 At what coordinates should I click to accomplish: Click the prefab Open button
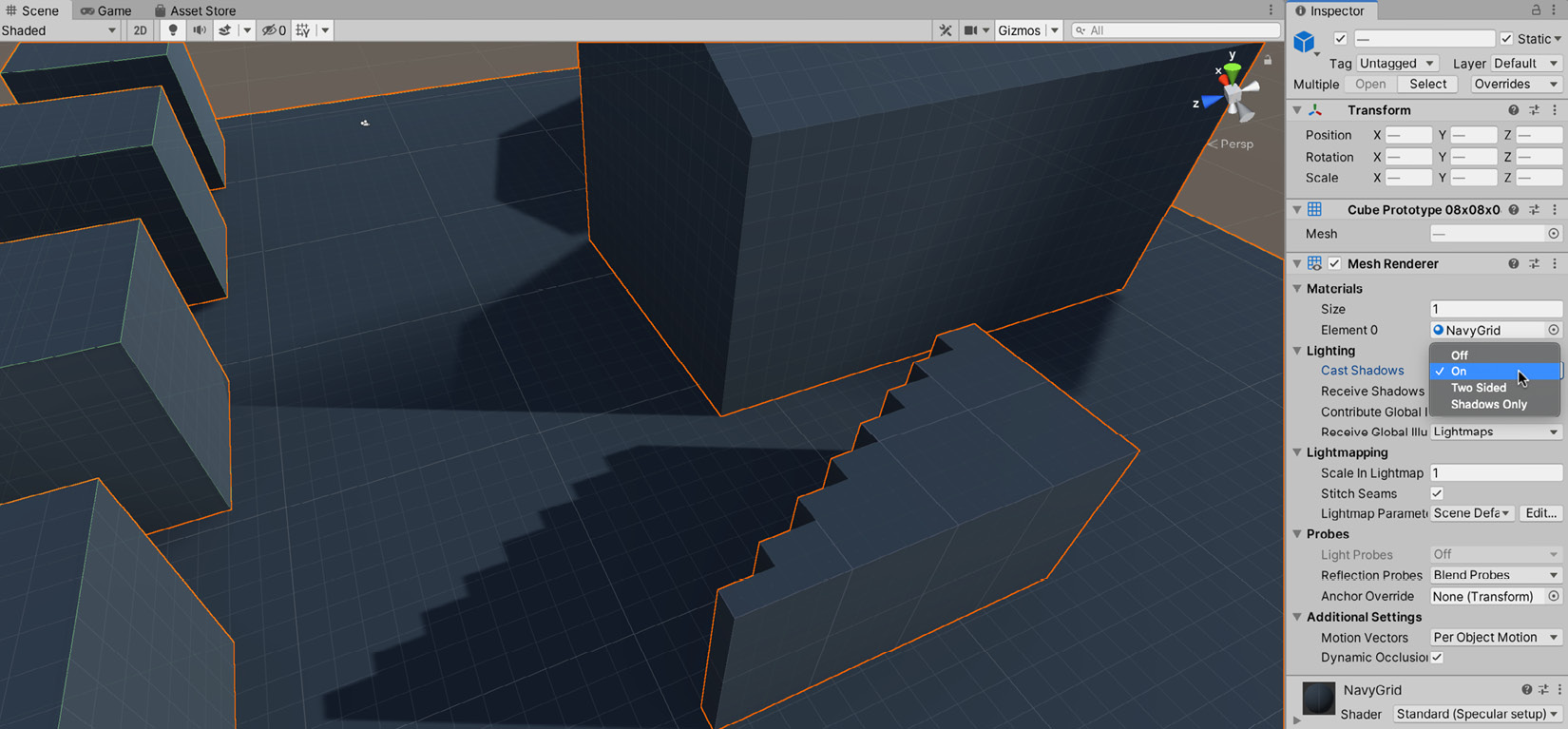click(x=1370, y=84)
